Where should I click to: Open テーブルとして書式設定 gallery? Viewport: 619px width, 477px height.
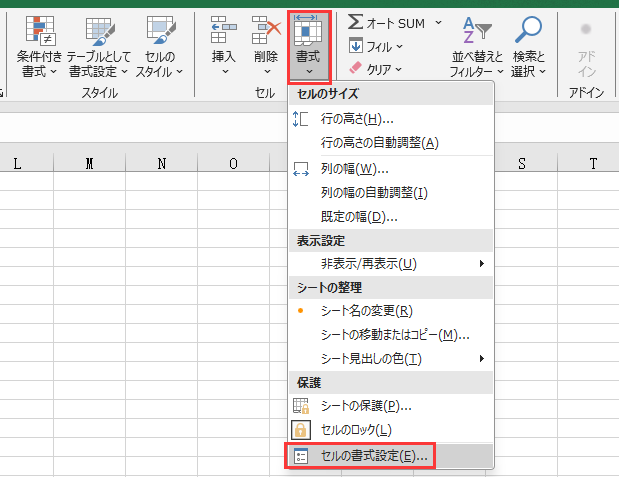click(x=98, y=30)
